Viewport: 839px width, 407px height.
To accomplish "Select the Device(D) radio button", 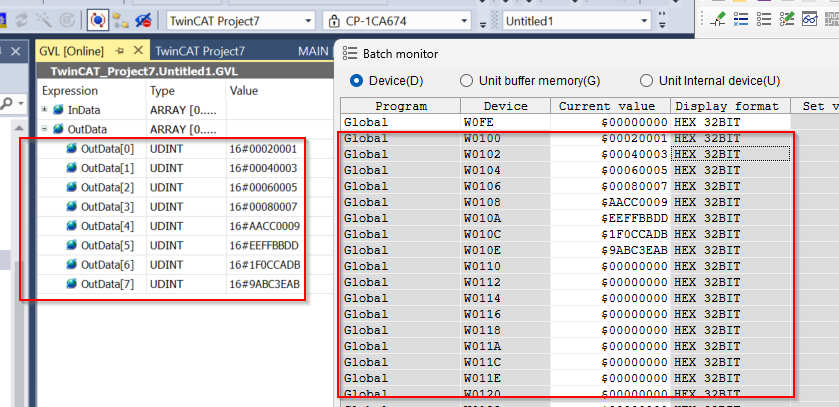I will click(356, 81).
